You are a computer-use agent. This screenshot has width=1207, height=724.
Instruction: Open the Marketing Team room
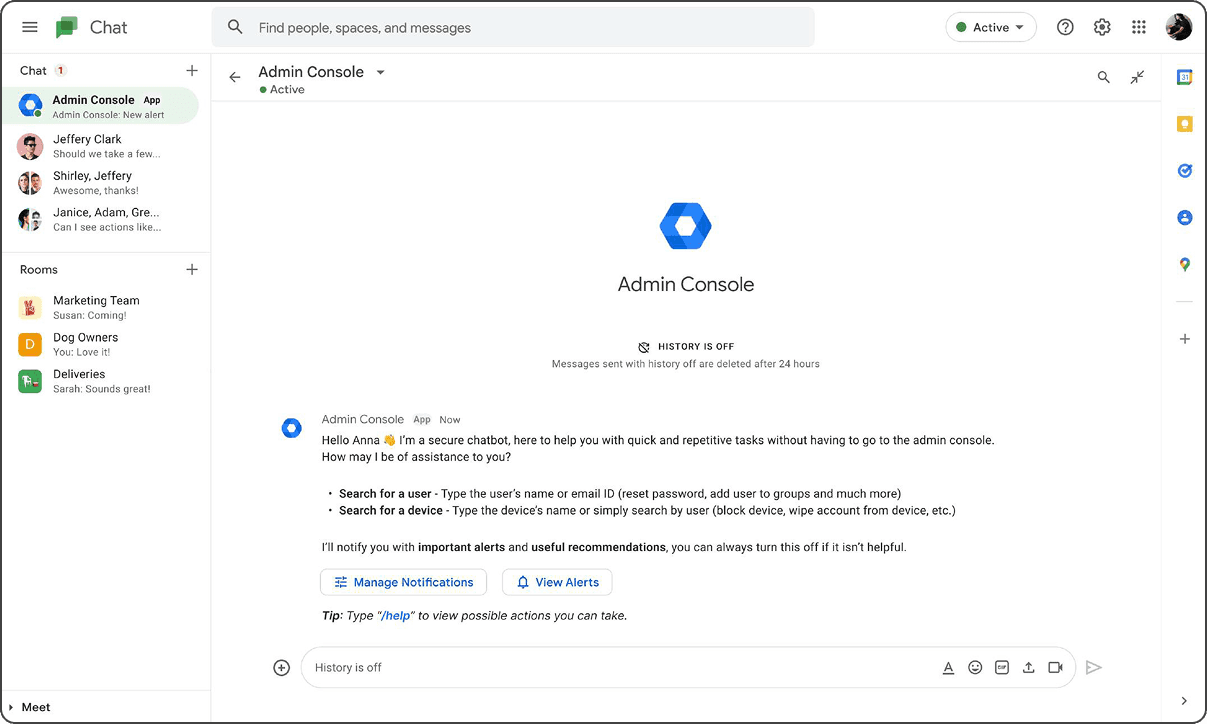pyautogui.click(x=100, y=307)
